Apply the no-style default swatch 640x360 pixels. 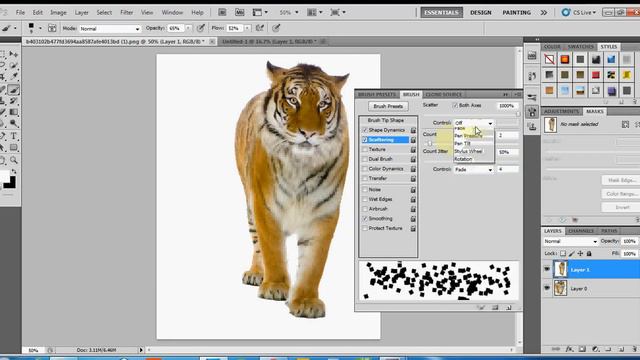(549, 60)
